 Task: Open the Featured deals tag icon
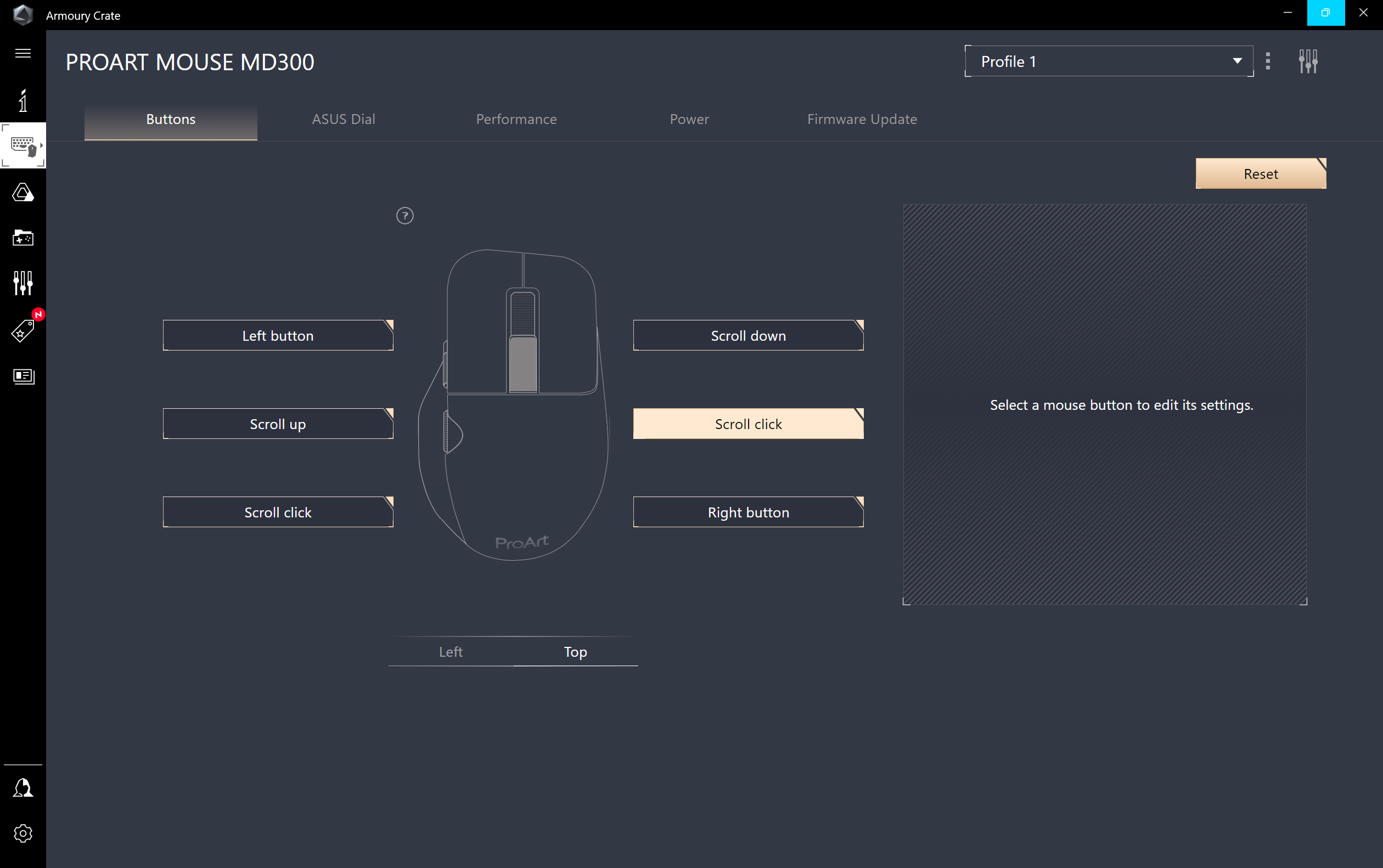(x=23, y=331)
